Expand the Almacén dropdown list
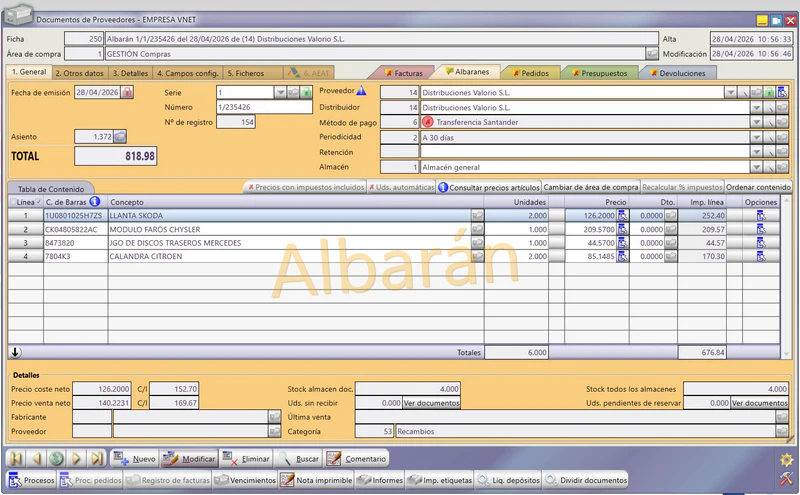This screenshot has height=495, width=800. pyautogui.click(x=756, y=167)
